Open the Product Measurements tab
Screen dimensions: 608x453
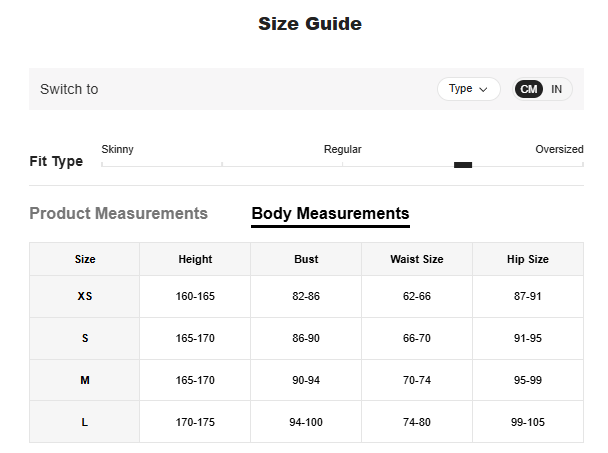[118, 213]
